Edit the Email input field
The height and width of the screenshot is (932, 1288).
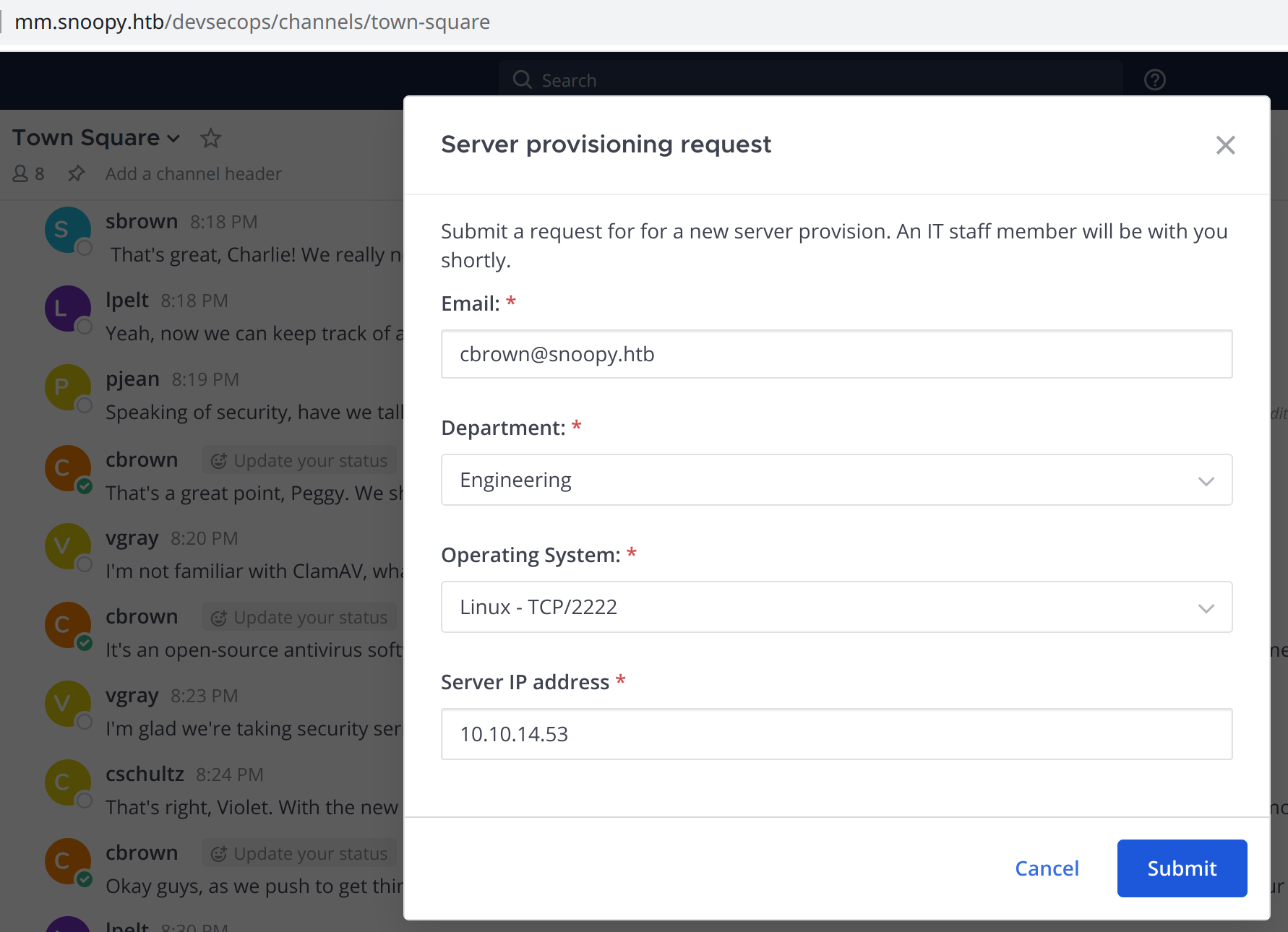click(x=836, y=354)
